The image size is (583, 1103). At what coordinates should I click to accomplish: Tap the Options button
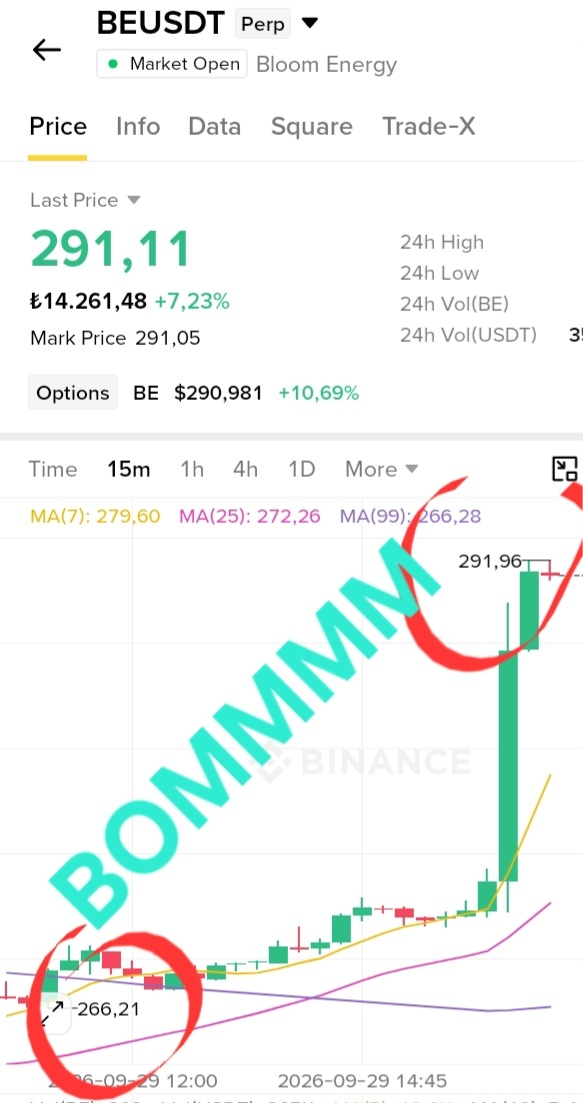pos(73,393)
